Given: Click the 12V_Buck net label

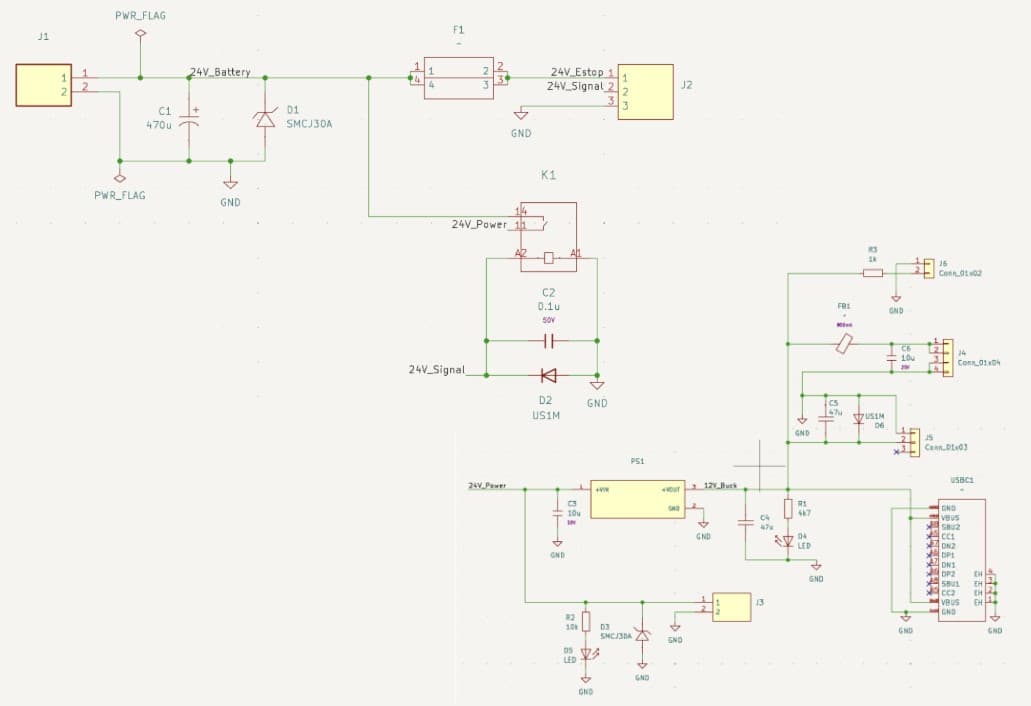Looking at the screenshot, I should tap(721, 486).
